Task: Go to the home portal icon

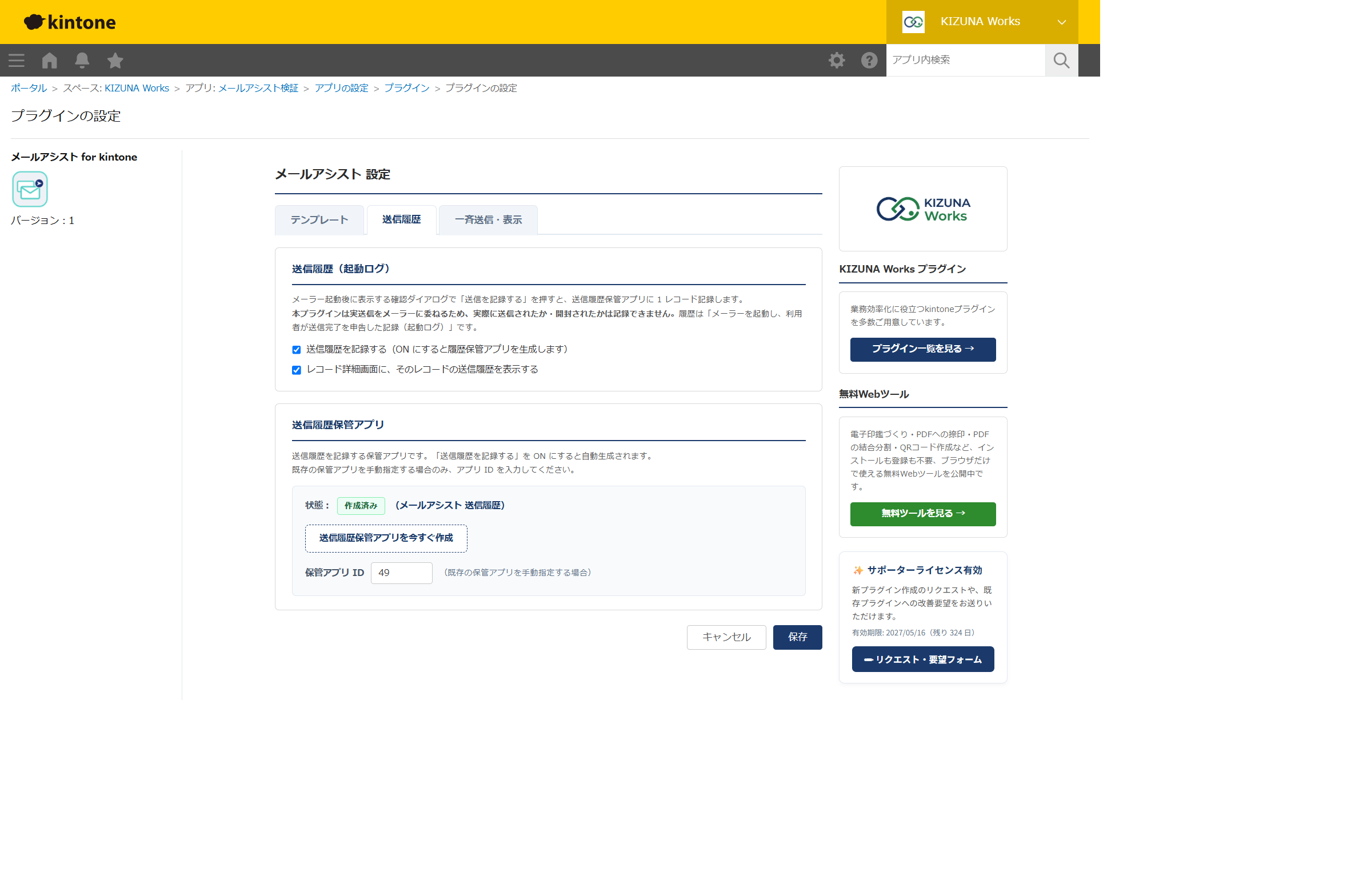Action: (x=50, y=60)
